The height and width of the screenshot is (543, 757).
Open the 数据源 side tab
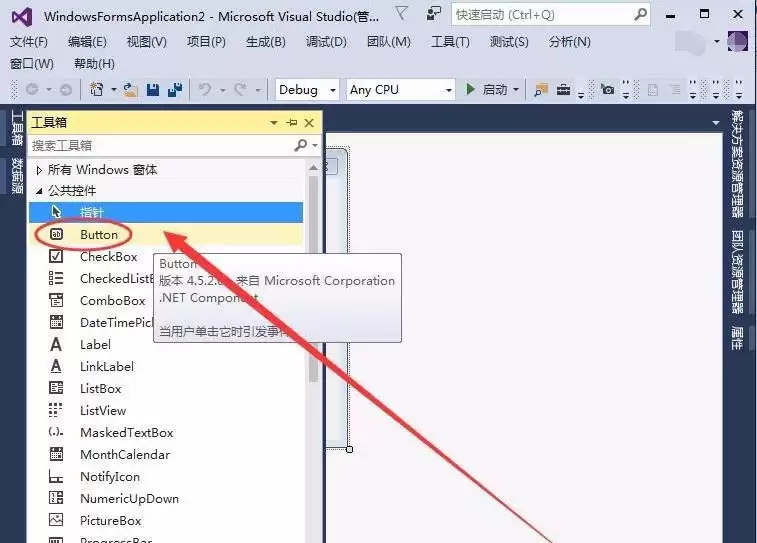pos(17,175)
